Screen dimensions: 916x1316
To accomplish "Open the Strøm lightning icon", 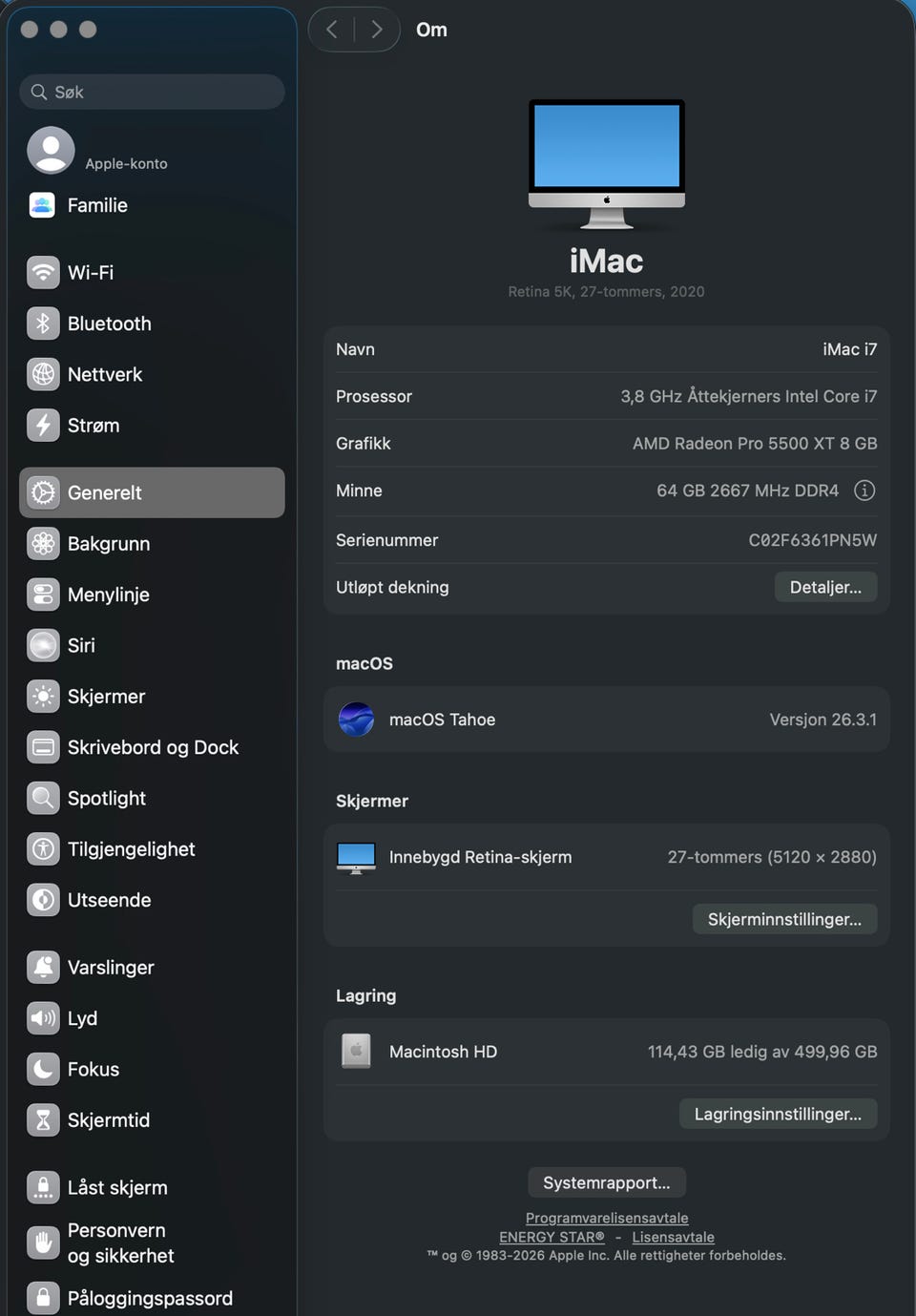I will (43, 426).
